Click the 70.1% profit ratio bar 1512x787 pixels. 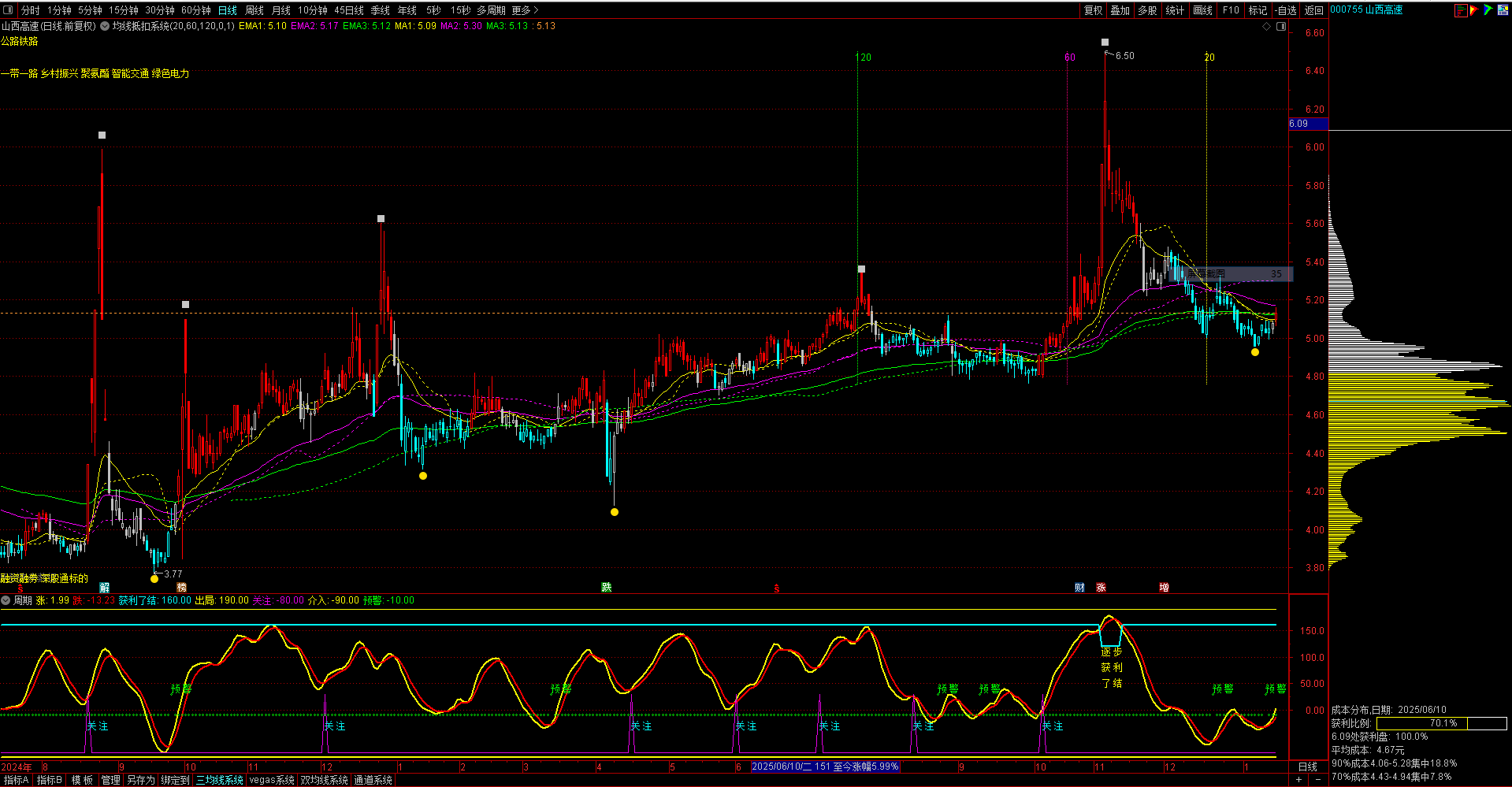click(1442, 723)
